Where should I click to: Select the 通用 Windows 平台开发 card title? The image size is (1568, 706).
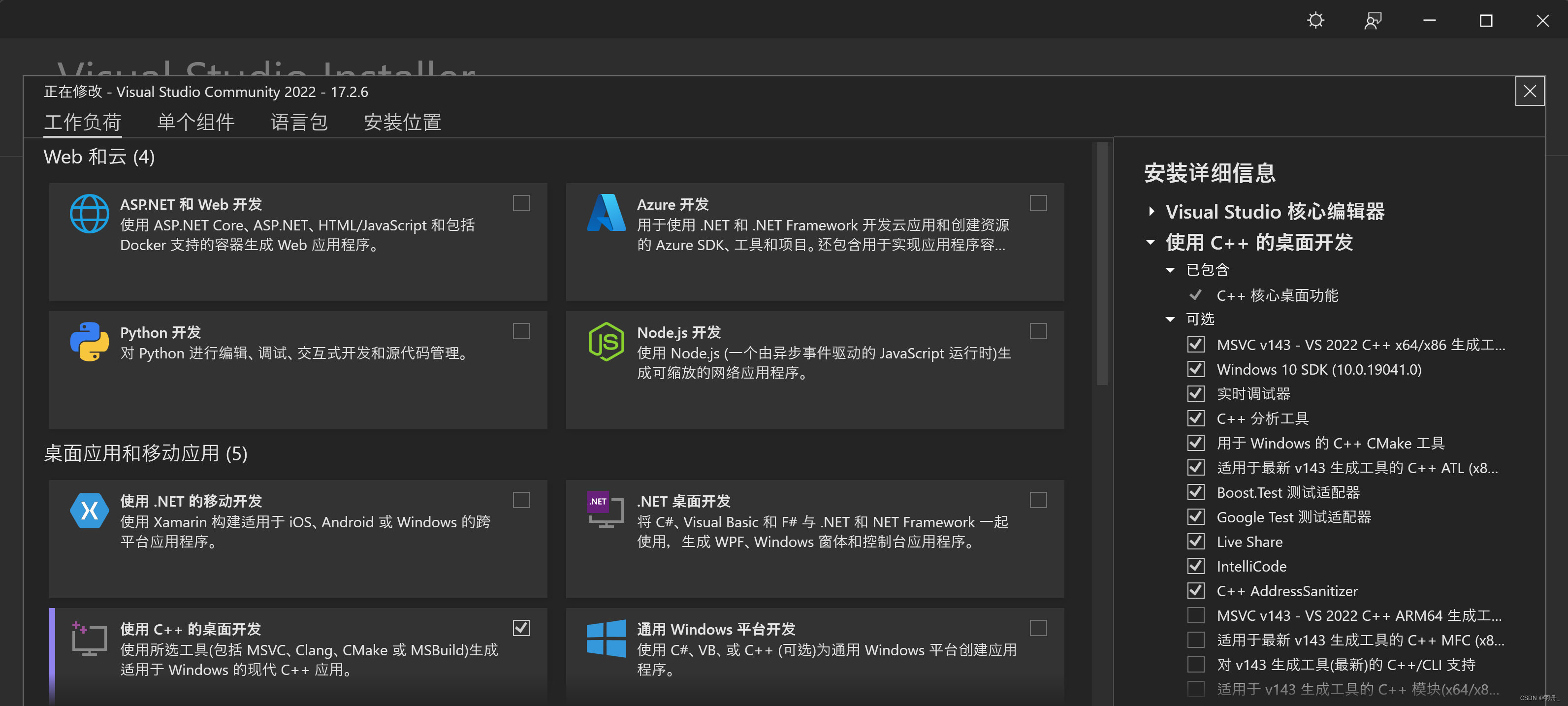click(x=716, y=629)
